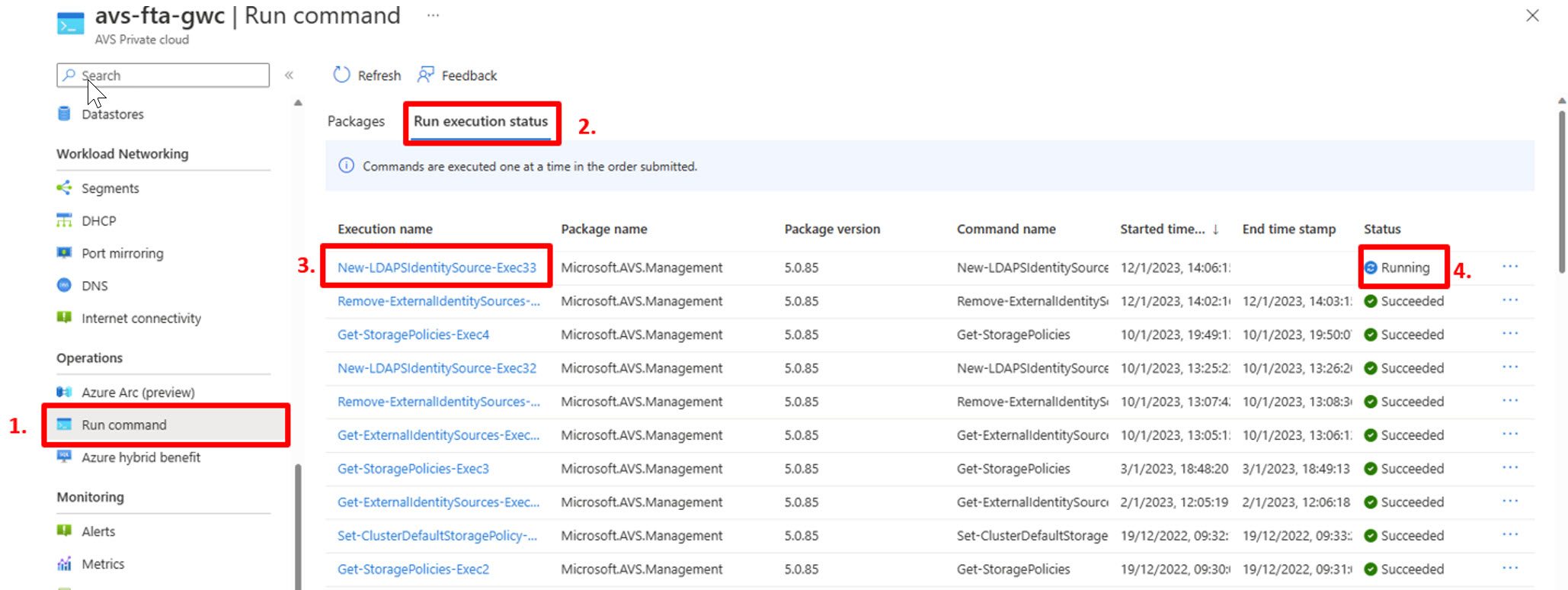Open the New-LDAPSIdentitySource-Exec33 execution link
The width and height of the screenshot is (1568, 590).
(x=437, y=268)
